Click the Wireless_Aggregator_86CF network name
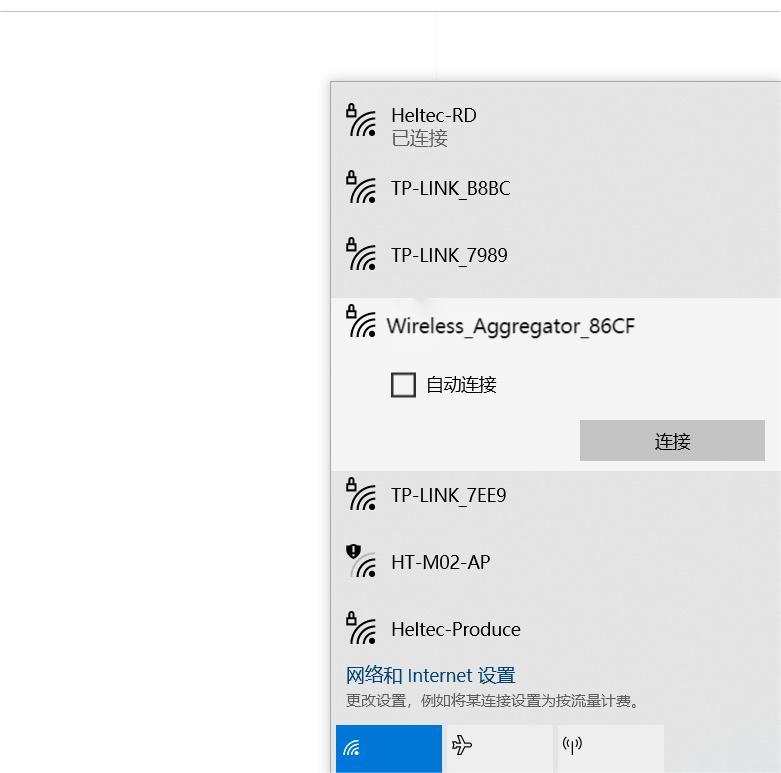This screenshot has width=781, height=773. (x=510, y=326)
